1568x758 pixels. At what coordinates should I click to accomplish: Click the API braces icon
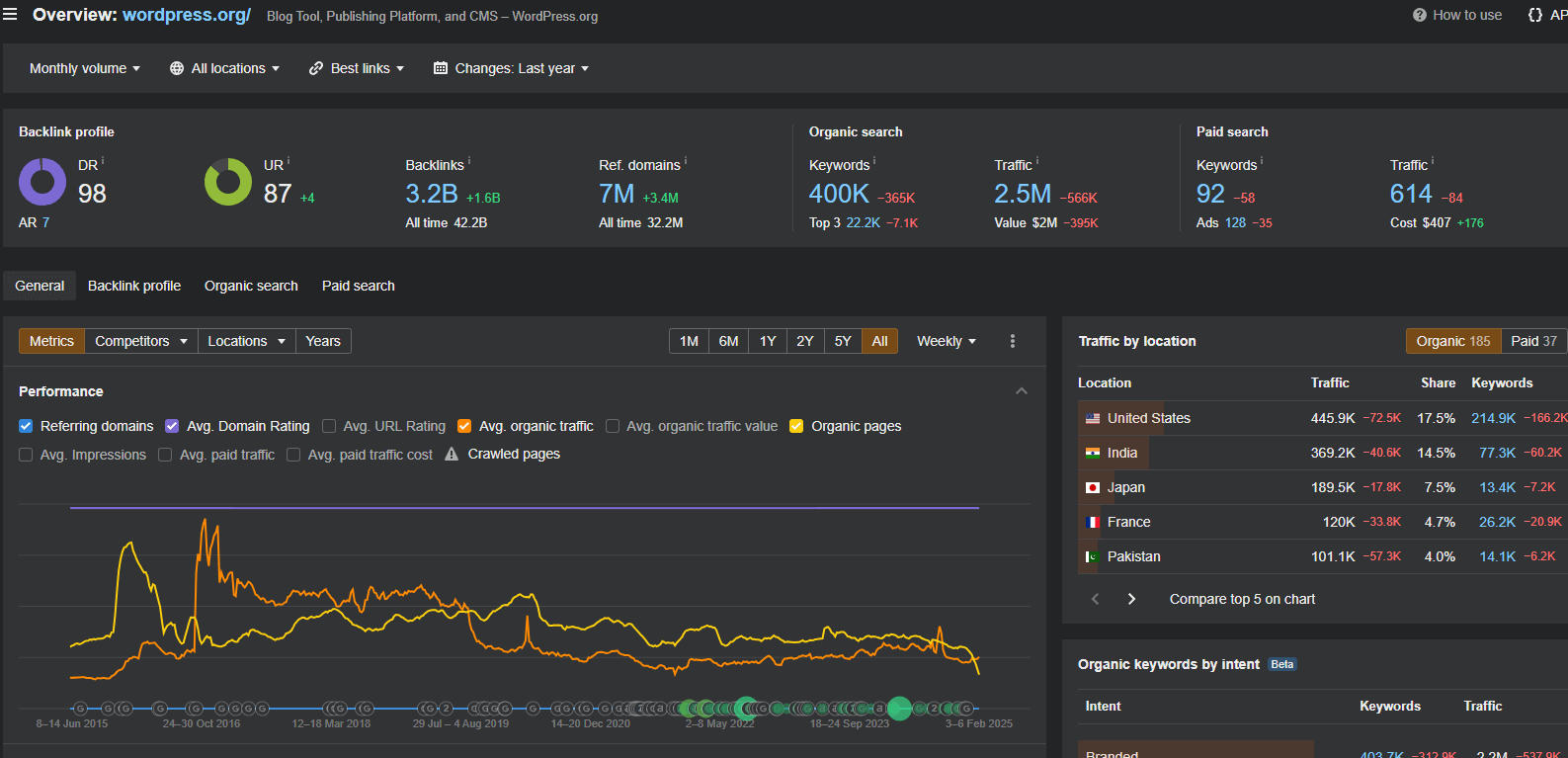pos(1534,15)
